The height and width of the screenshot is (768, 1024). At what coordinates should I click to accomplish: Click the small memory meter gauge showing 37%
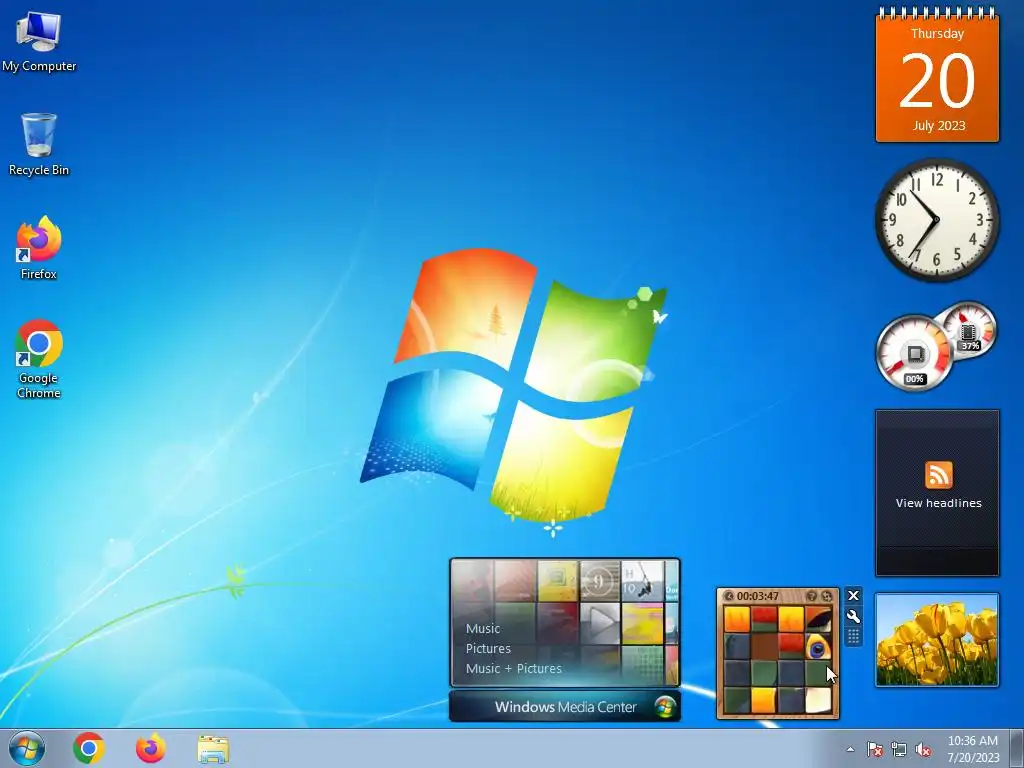968,330
